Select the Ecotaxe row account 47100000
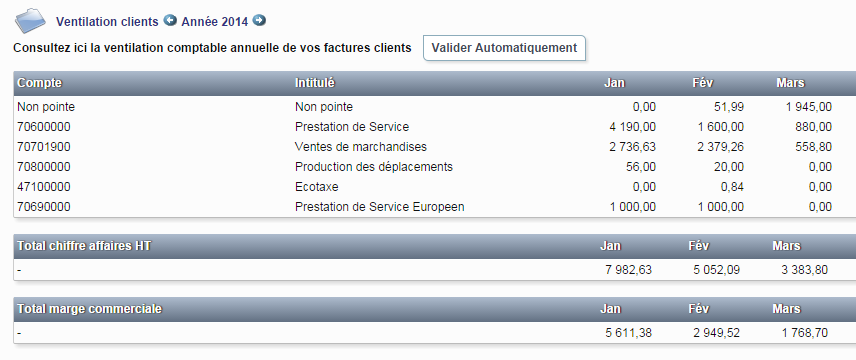 point(44,187)
